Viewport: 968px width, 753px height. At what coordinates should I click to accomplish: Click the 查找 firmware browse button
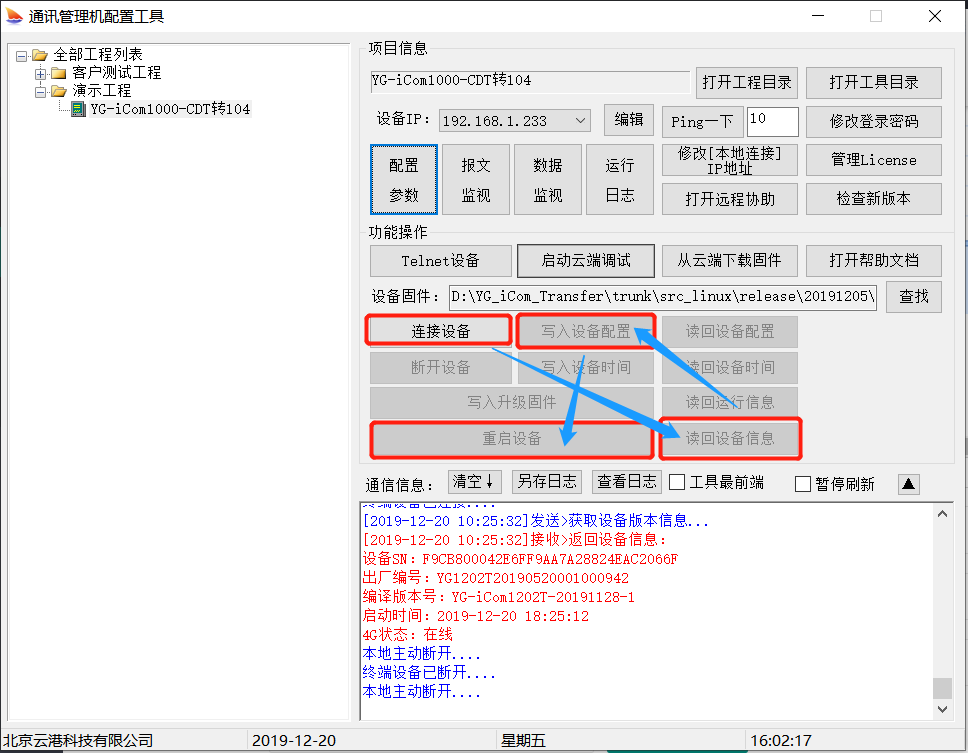(914, 297)
